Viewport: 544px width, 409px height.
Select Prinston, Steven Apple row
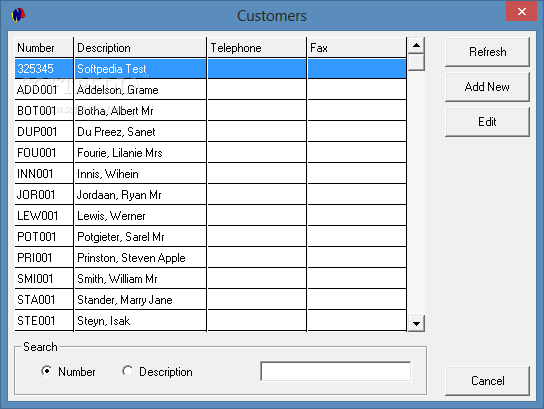pyautogui.click(x=141, y=258)
